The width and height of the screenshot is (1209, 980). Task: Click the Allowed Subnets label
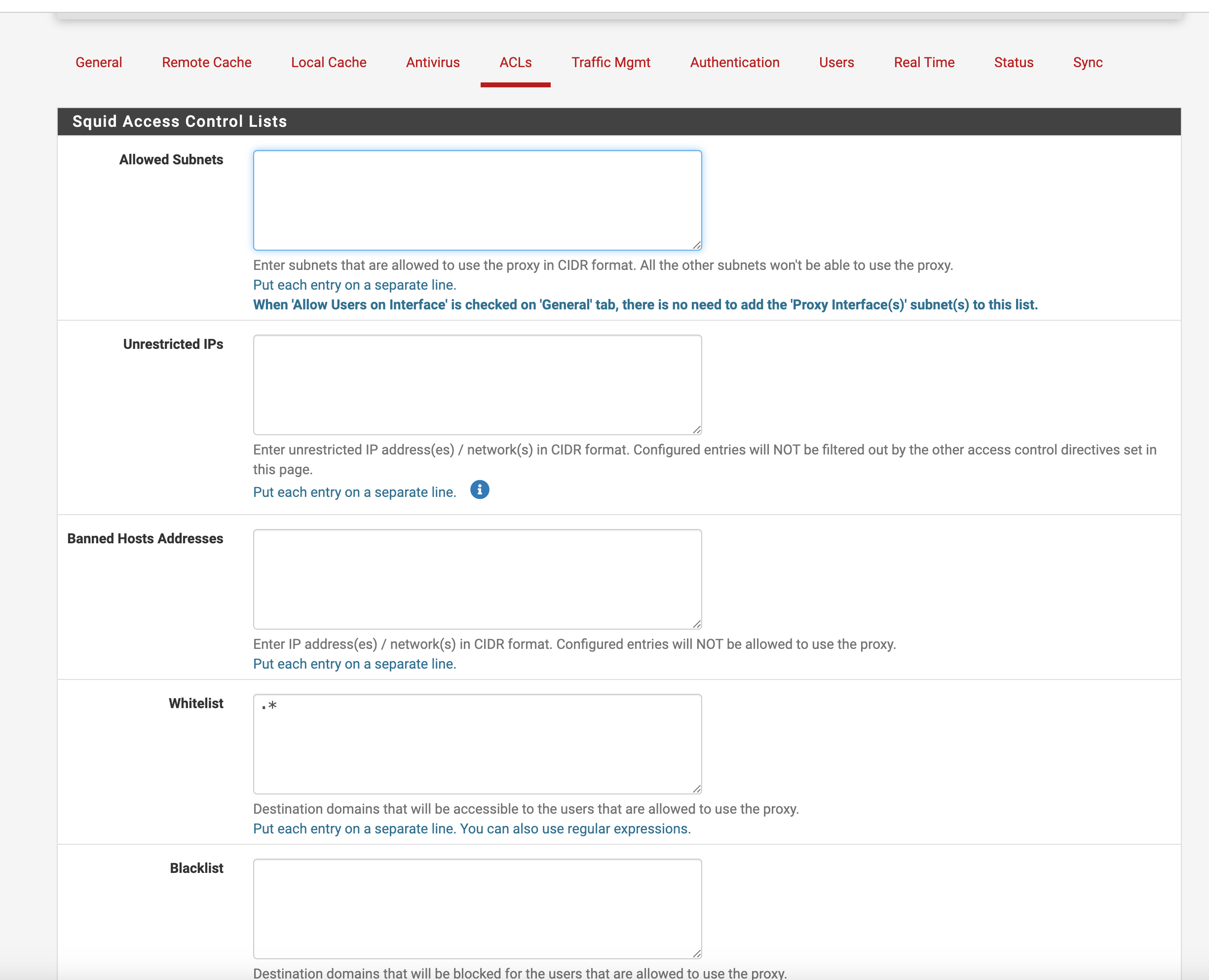click(x=171, y=160)
